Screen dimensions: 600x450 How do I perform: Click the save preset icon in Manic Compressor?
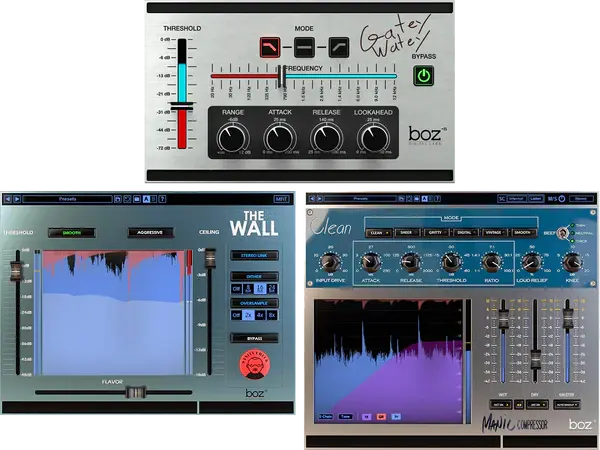tap(401, 199)
